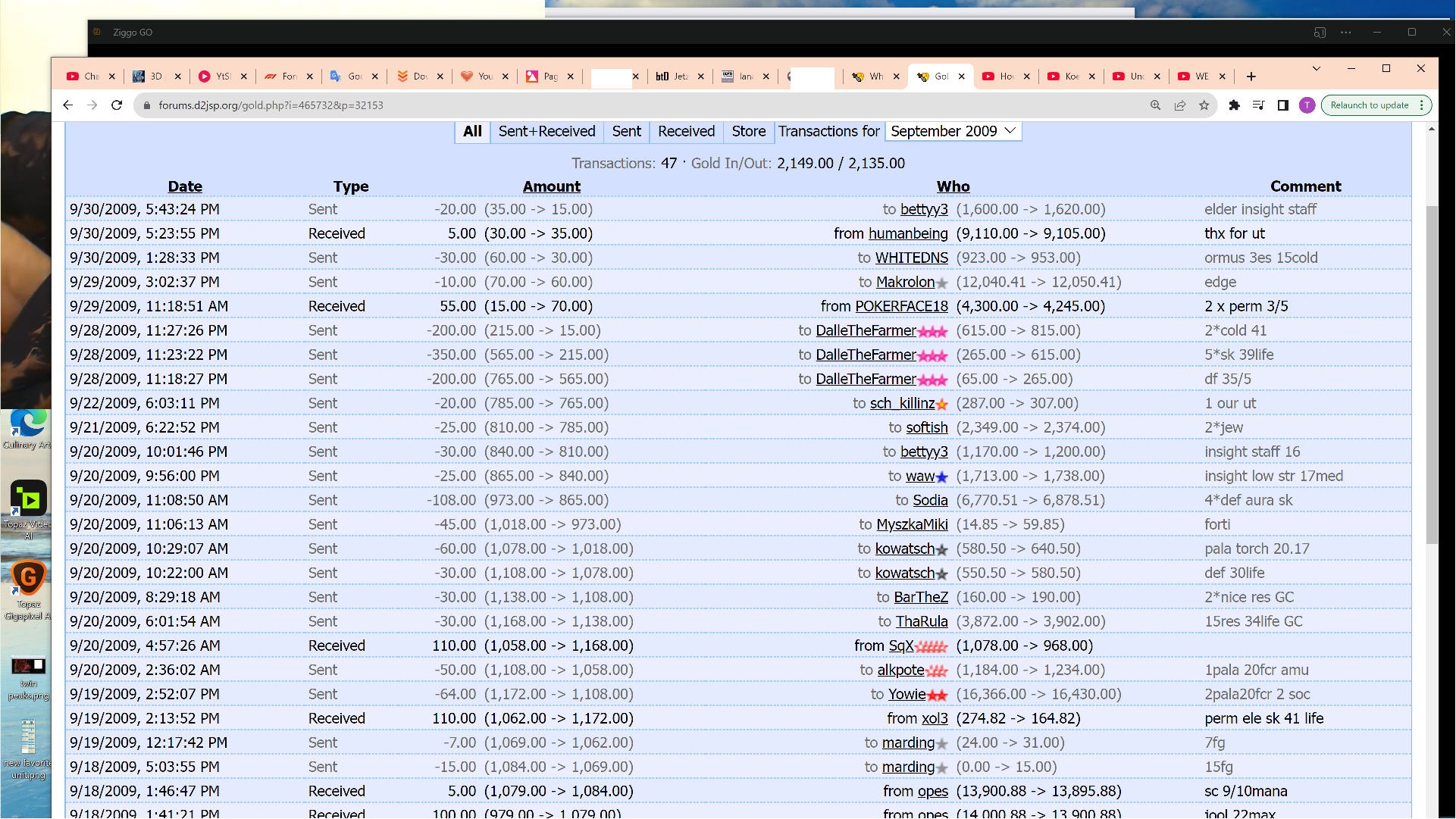Open the browser tab list chevron

1317,68
